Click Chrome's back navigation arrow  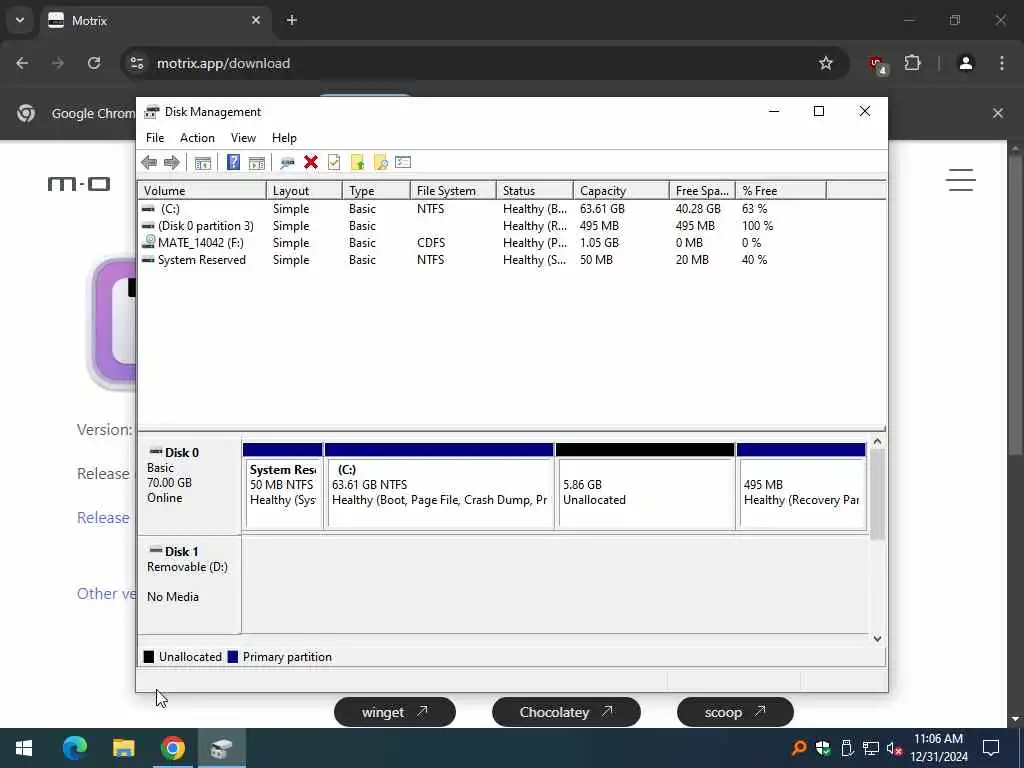(22, 63)
